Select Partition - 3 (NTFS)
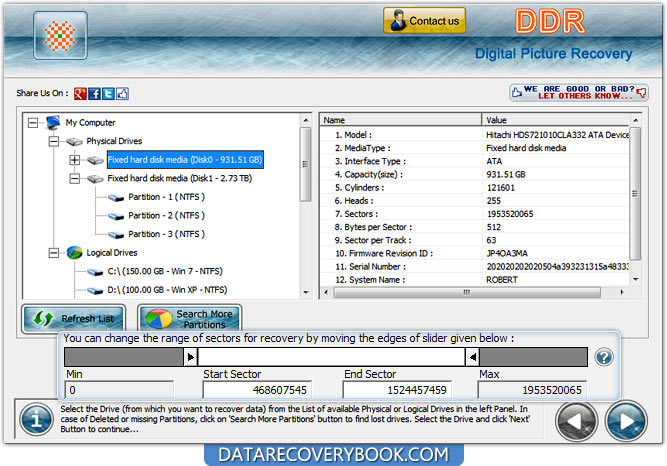667x466 pixels. pyautogui.click(x=166, y=234)
